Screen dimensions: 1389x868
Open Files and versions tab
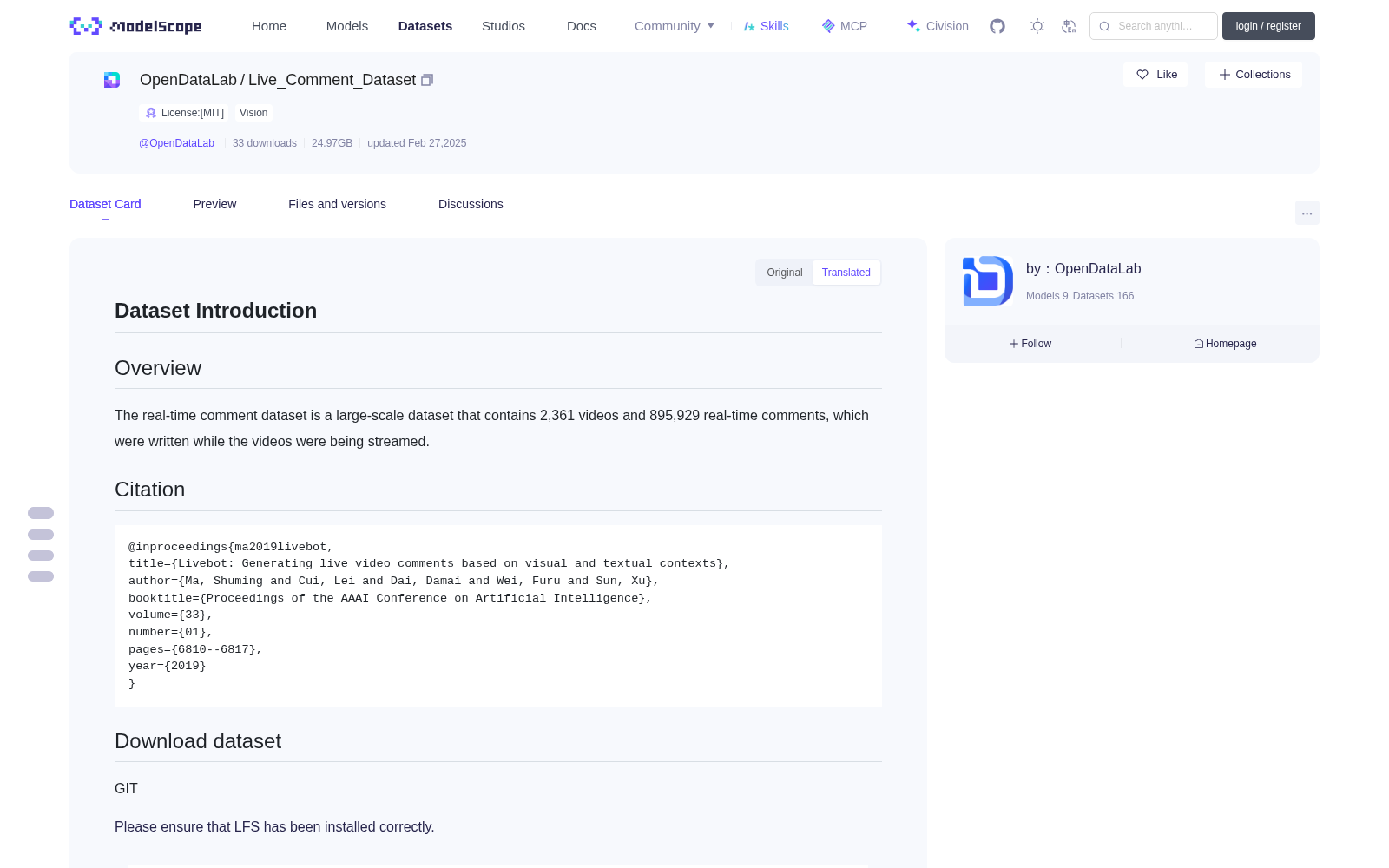(337, 204)
